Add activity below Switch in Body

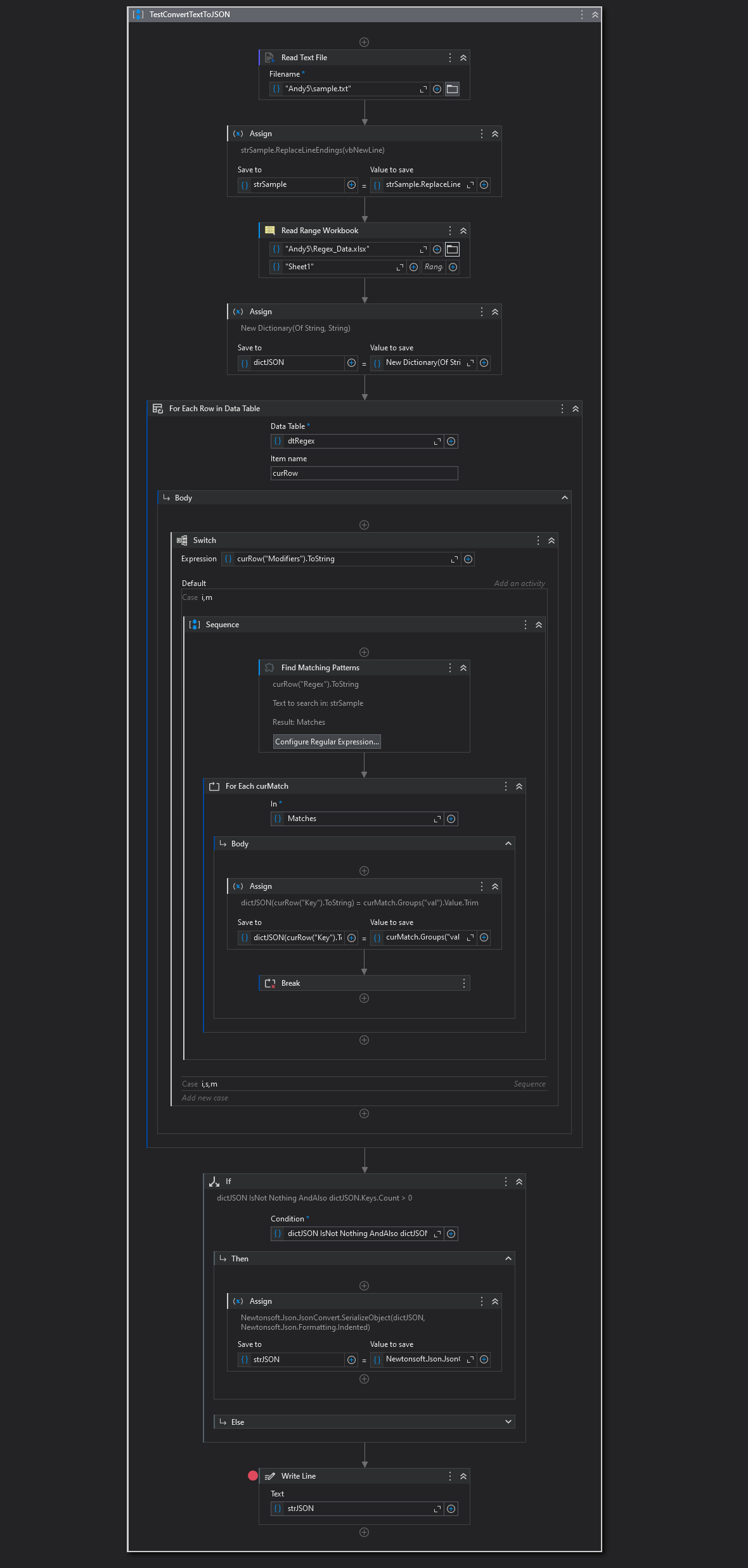point(364,1114)
